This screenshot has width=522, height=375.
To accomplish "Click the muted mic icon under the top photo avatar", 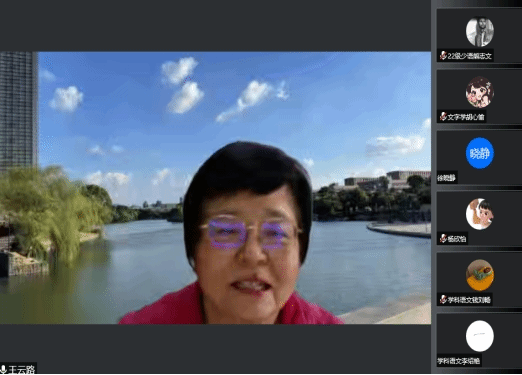I will (x=443, y=56).
